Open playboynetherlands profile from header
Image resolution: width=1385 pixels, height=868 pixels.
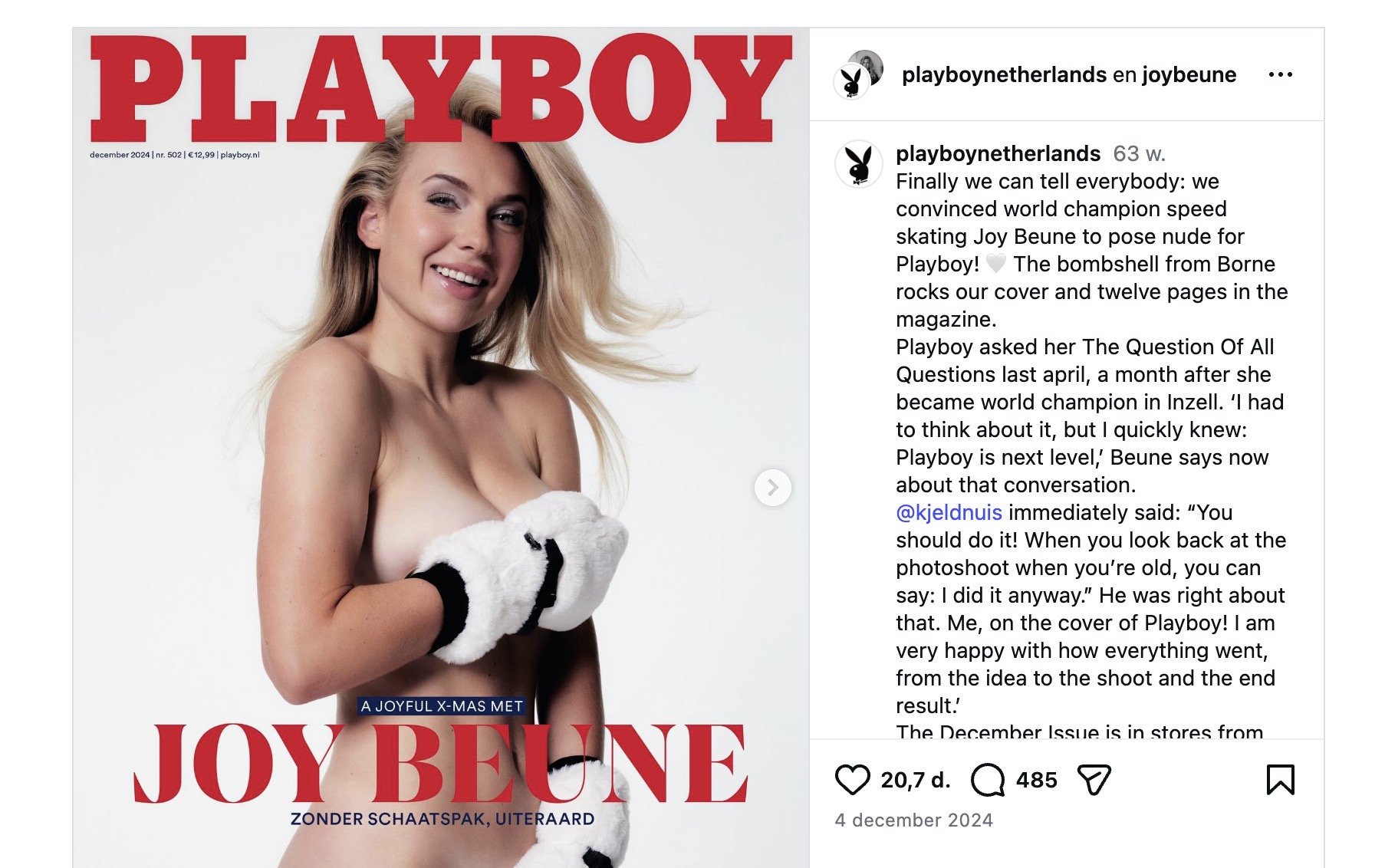[x=1004, y=74]
